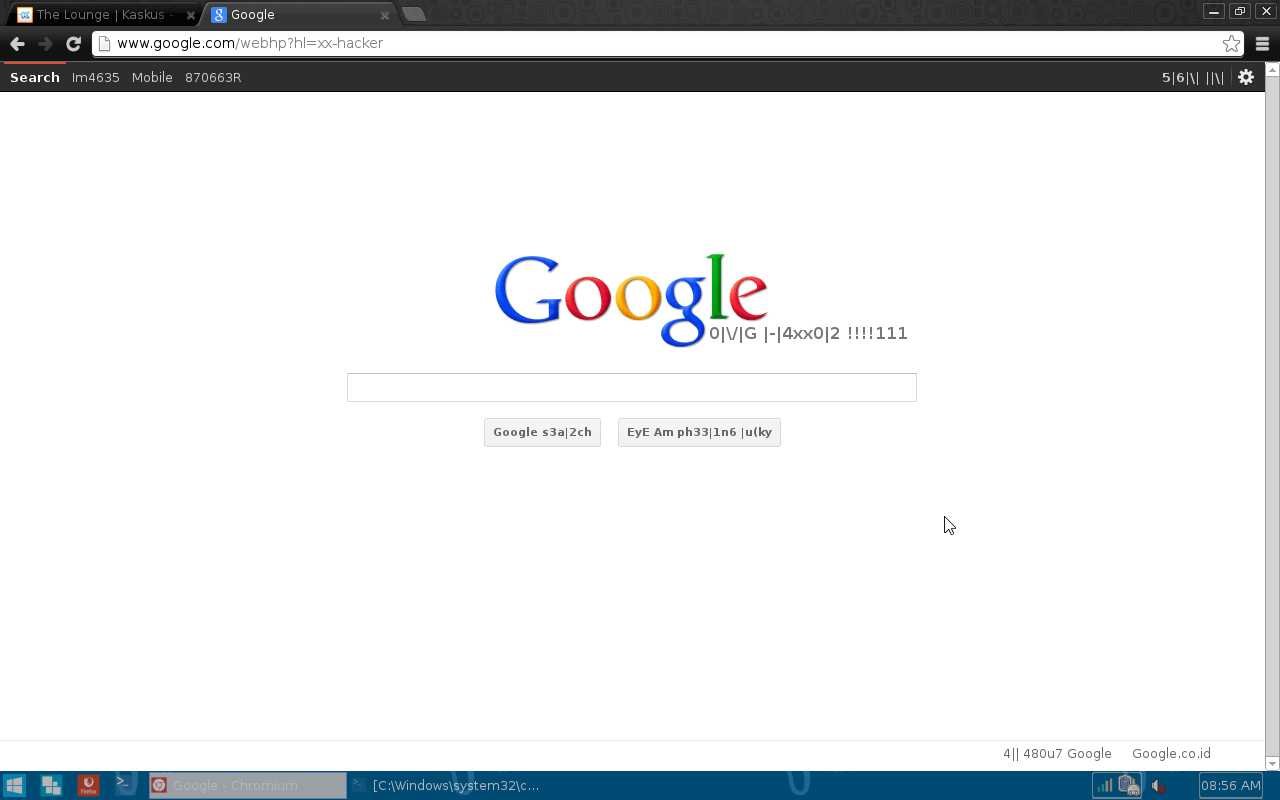Click the page scrollbar down arrow

(x=1272, y=763)
